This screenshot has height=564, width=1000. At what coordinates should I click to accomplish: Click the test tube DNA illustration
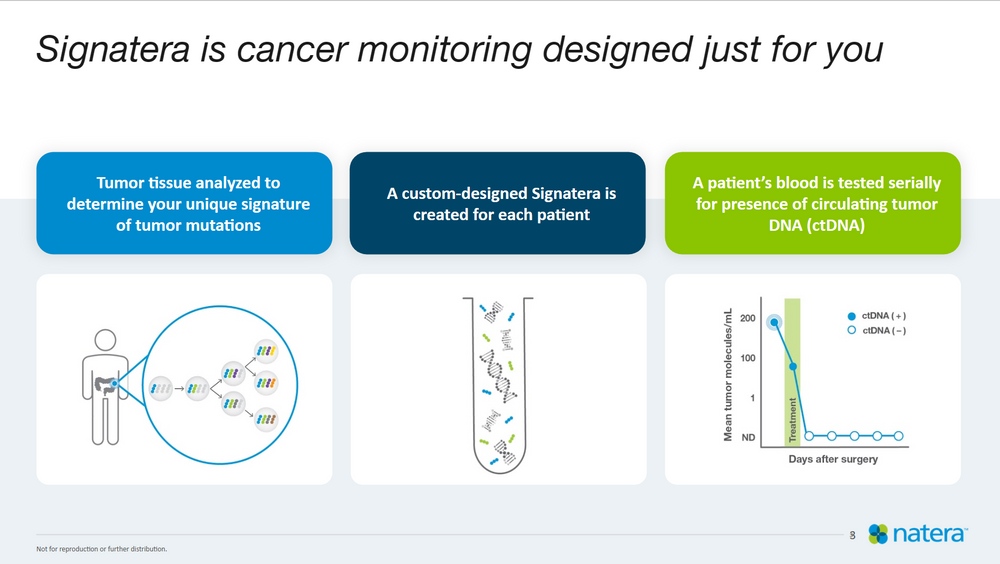click(499, 382)
